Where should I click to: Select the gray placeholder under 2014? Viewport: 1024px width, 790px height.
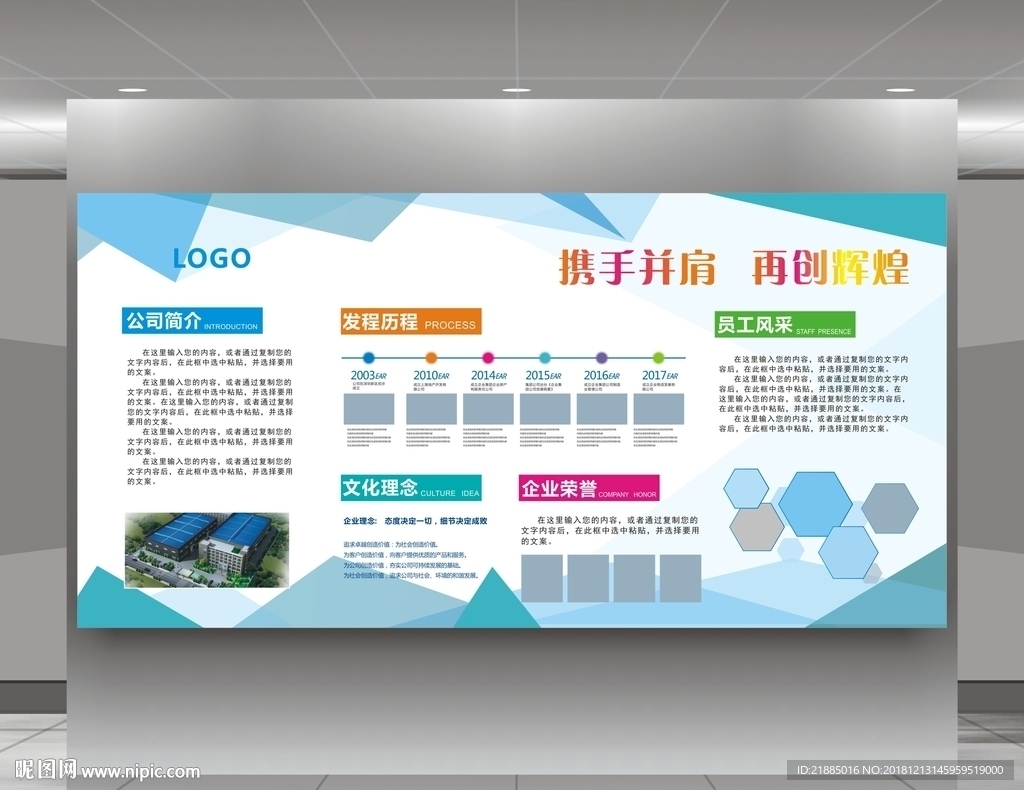pos(488,409)
